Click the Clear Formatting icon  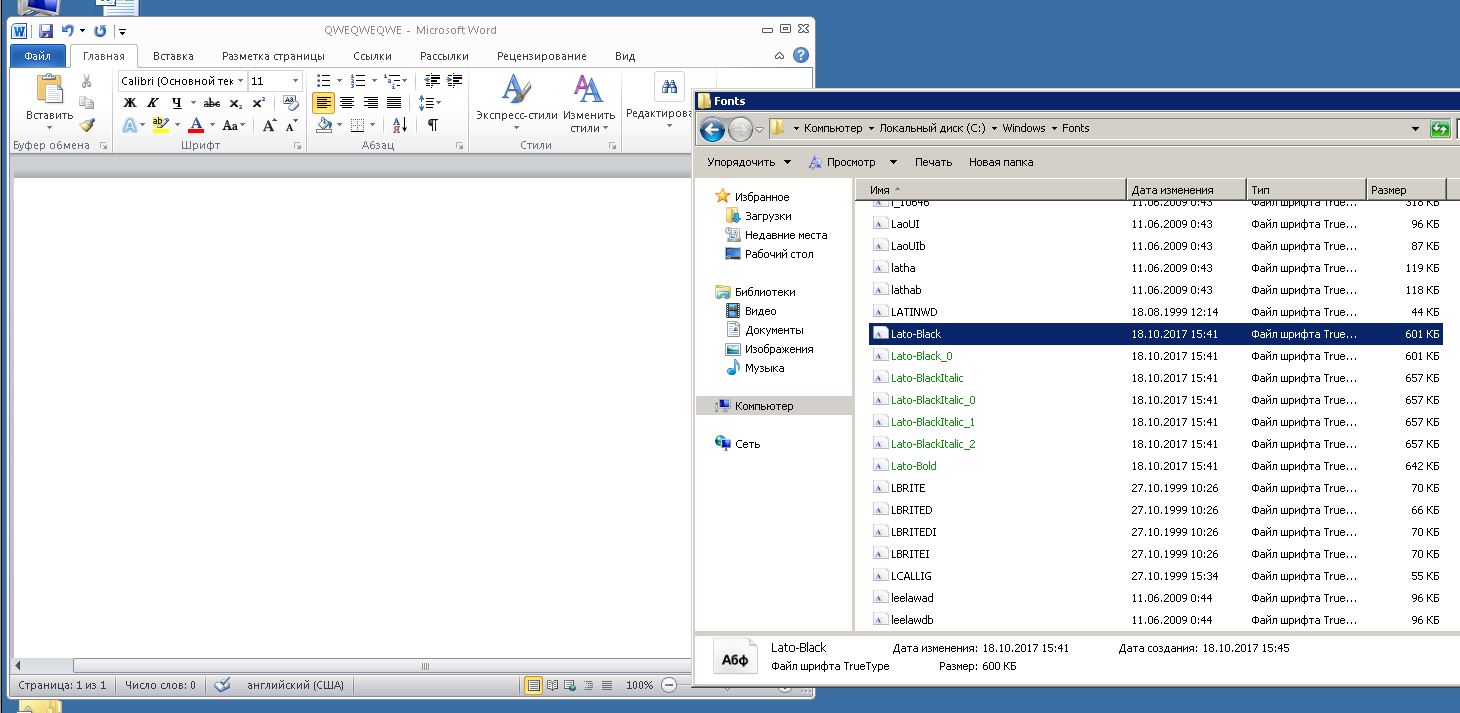tap(290, 103)
